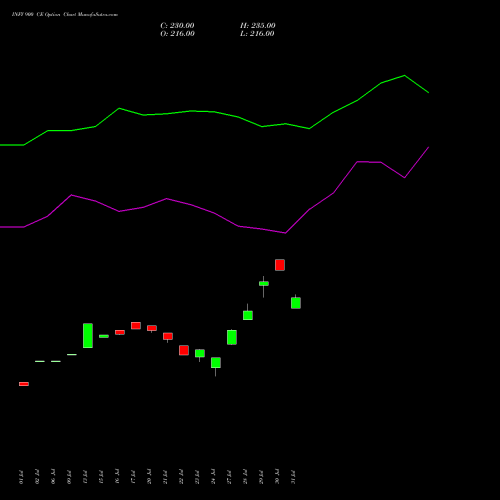Screen dimensions: 500x500
Task: Click the high price H: 235.00
Action: pyautogui.click(x=257, y=26)
